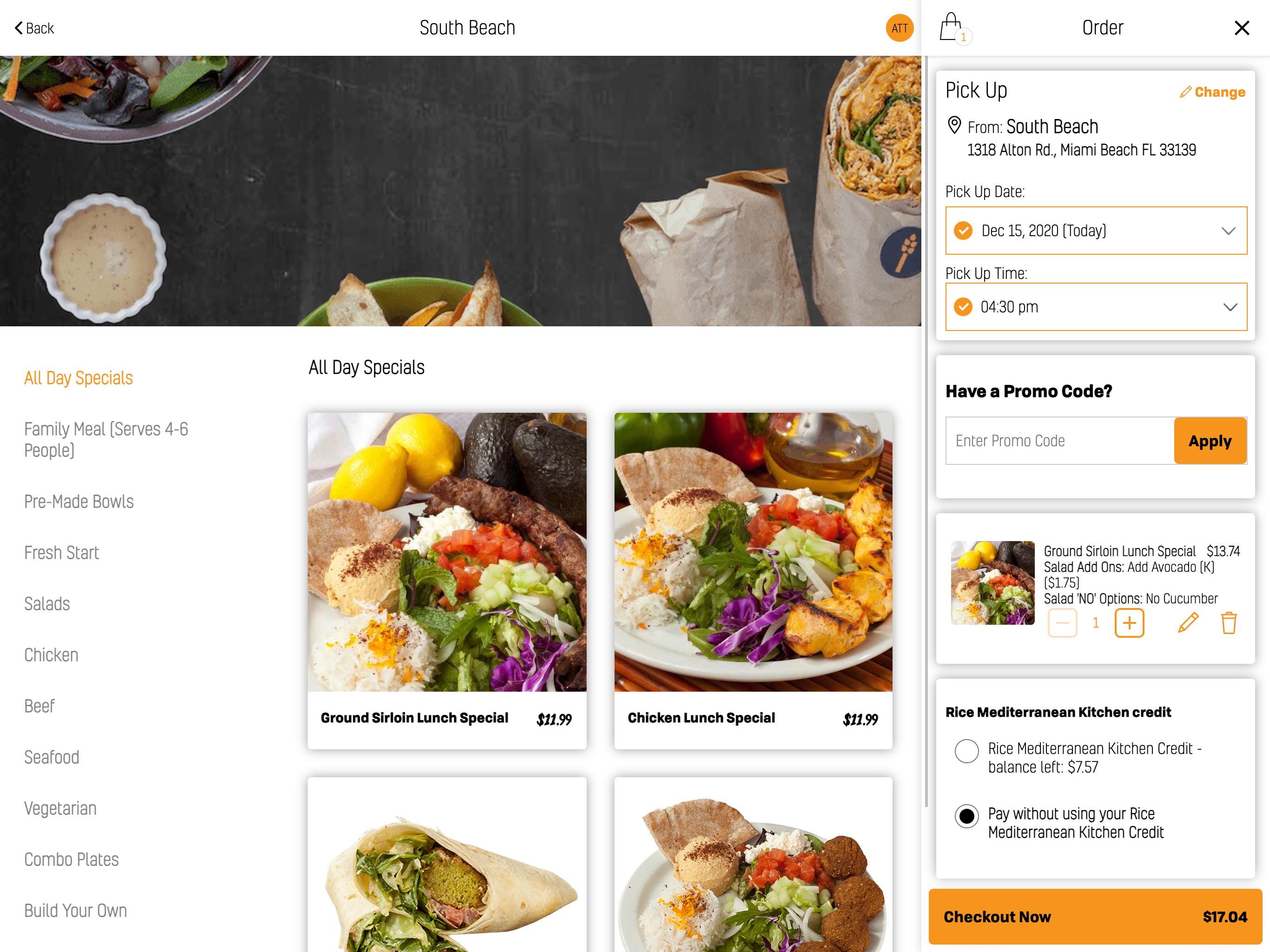Open the Pick Up Date dropdown

[1096, 230]
